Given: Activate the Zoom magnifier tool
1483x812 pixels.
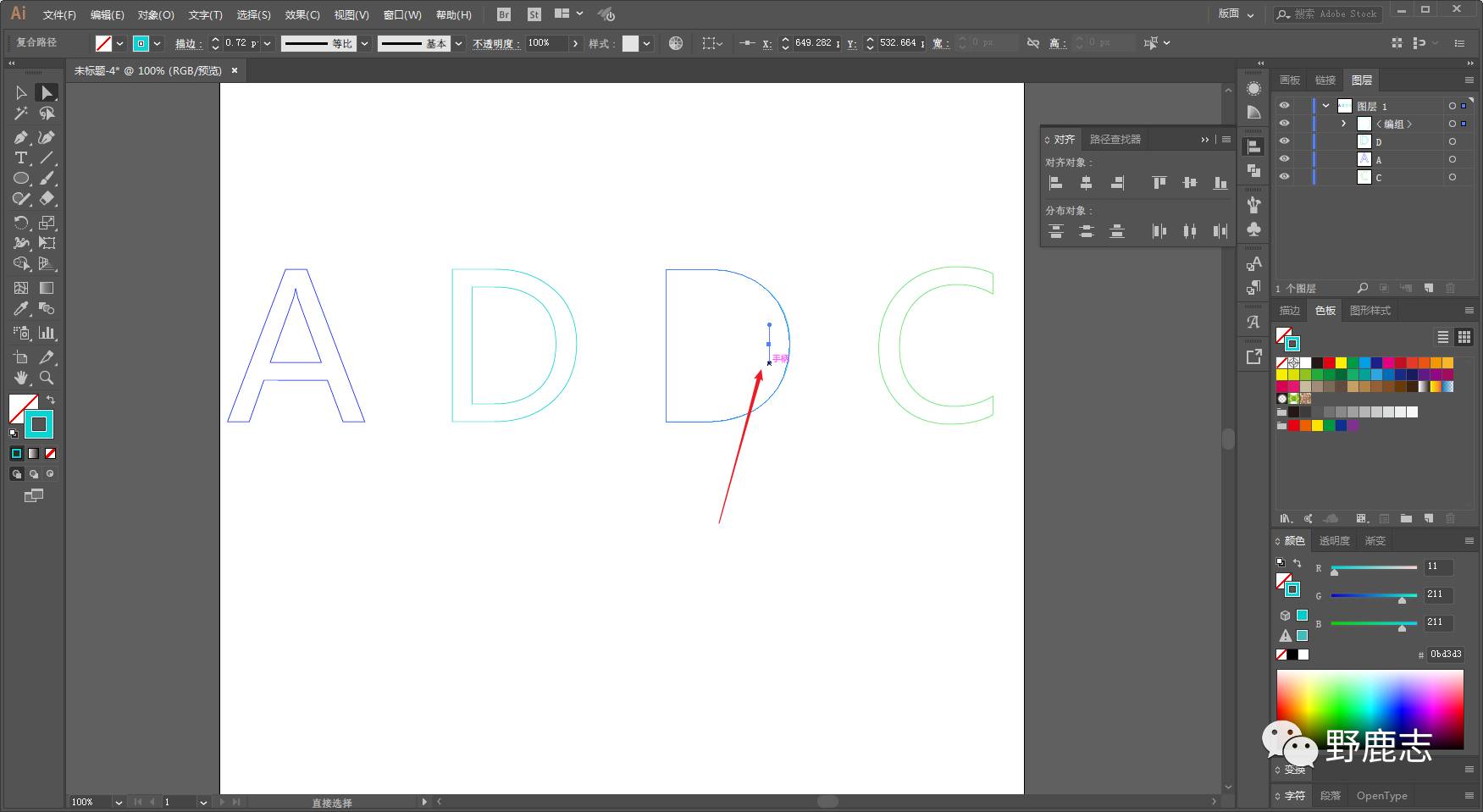Looking at the screenshot, I should coord(47,378).
